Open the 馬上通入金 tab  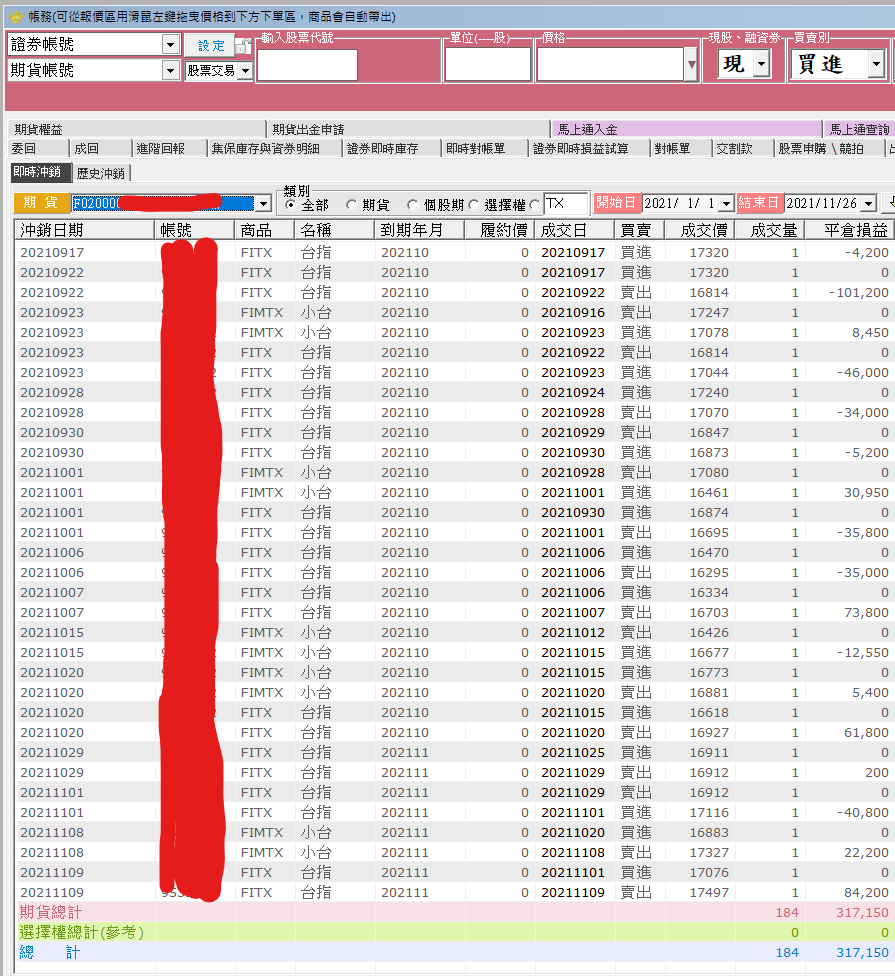tap(686, 129)
